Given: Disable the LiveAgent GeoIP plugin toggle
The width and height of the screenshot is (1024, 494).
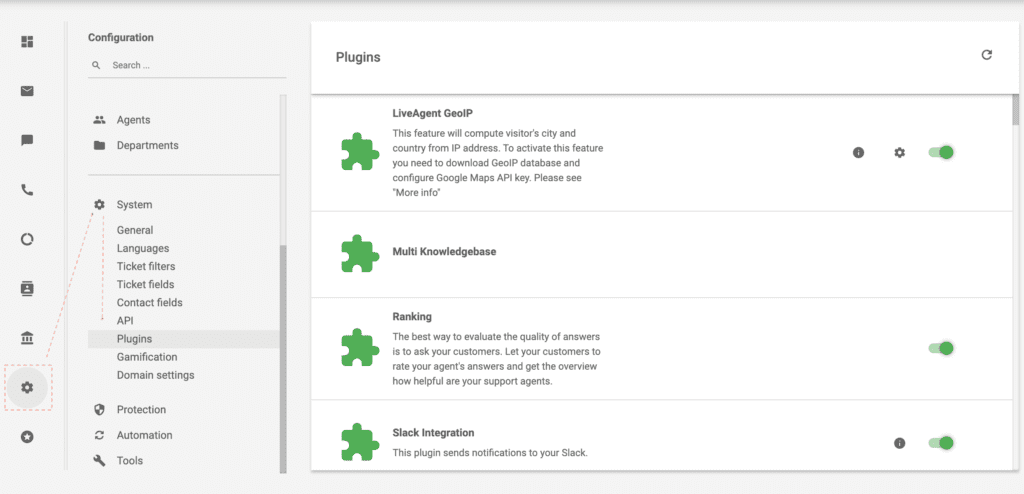Looking at the screenshot, I should pos(941,152).
